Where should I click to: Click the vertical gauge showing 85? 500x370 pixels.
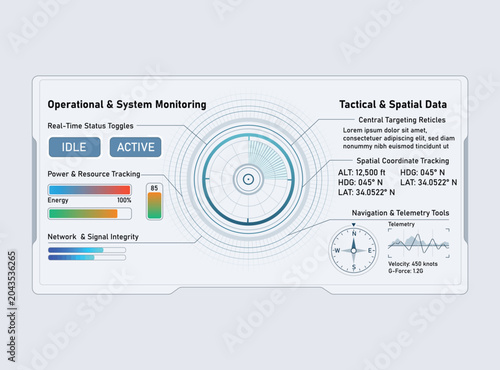point(154,202)
